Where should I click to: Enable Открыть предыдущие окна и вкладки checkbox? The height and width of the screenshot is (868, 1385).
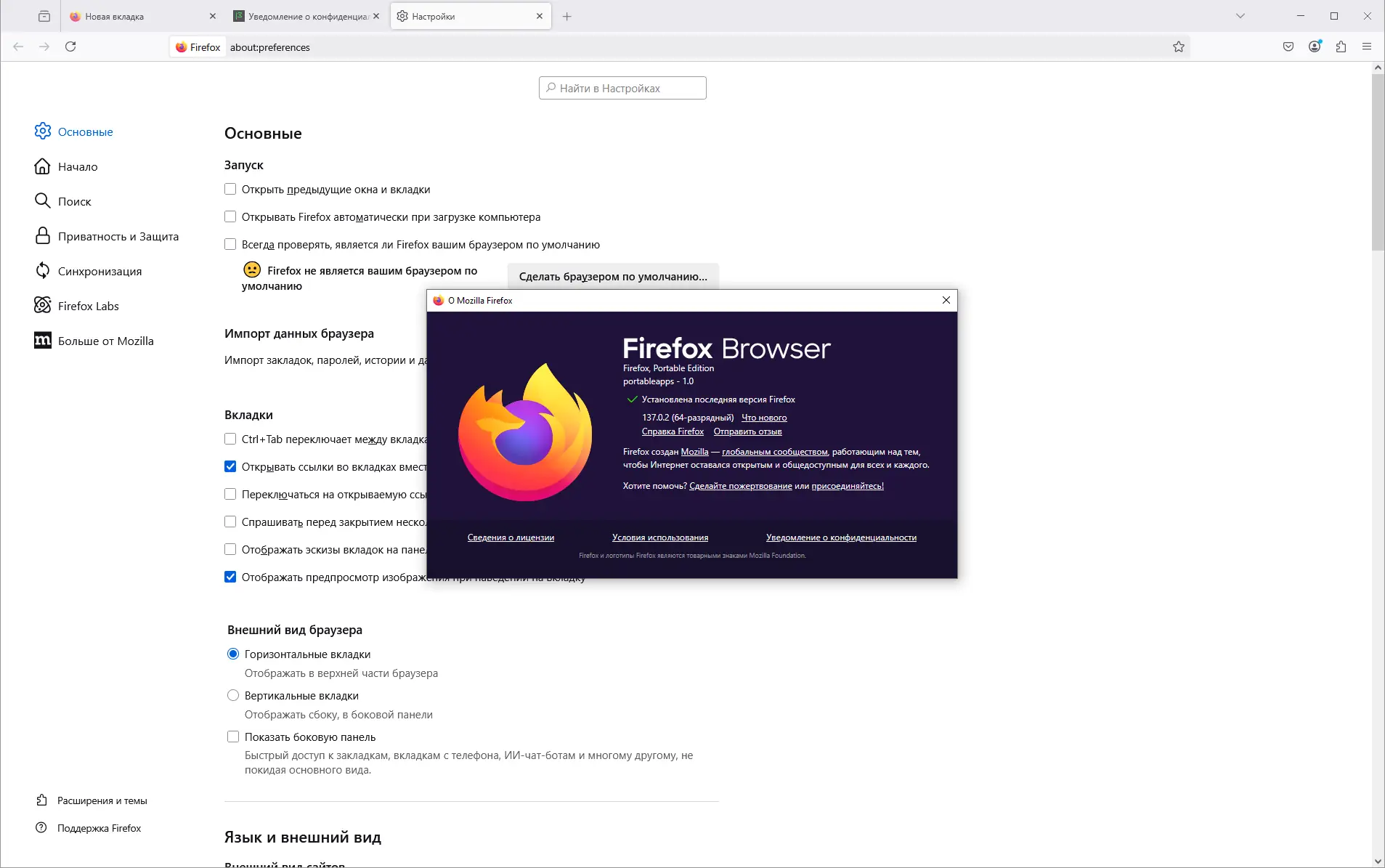coord(230,189)
